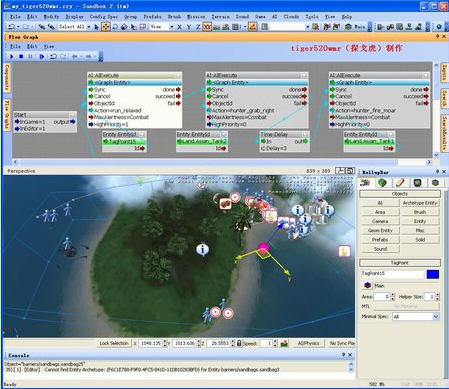This screenshot has width=449, height=389.
Task: Open the View coordinate system dropdown
Action: click(172, 27)
